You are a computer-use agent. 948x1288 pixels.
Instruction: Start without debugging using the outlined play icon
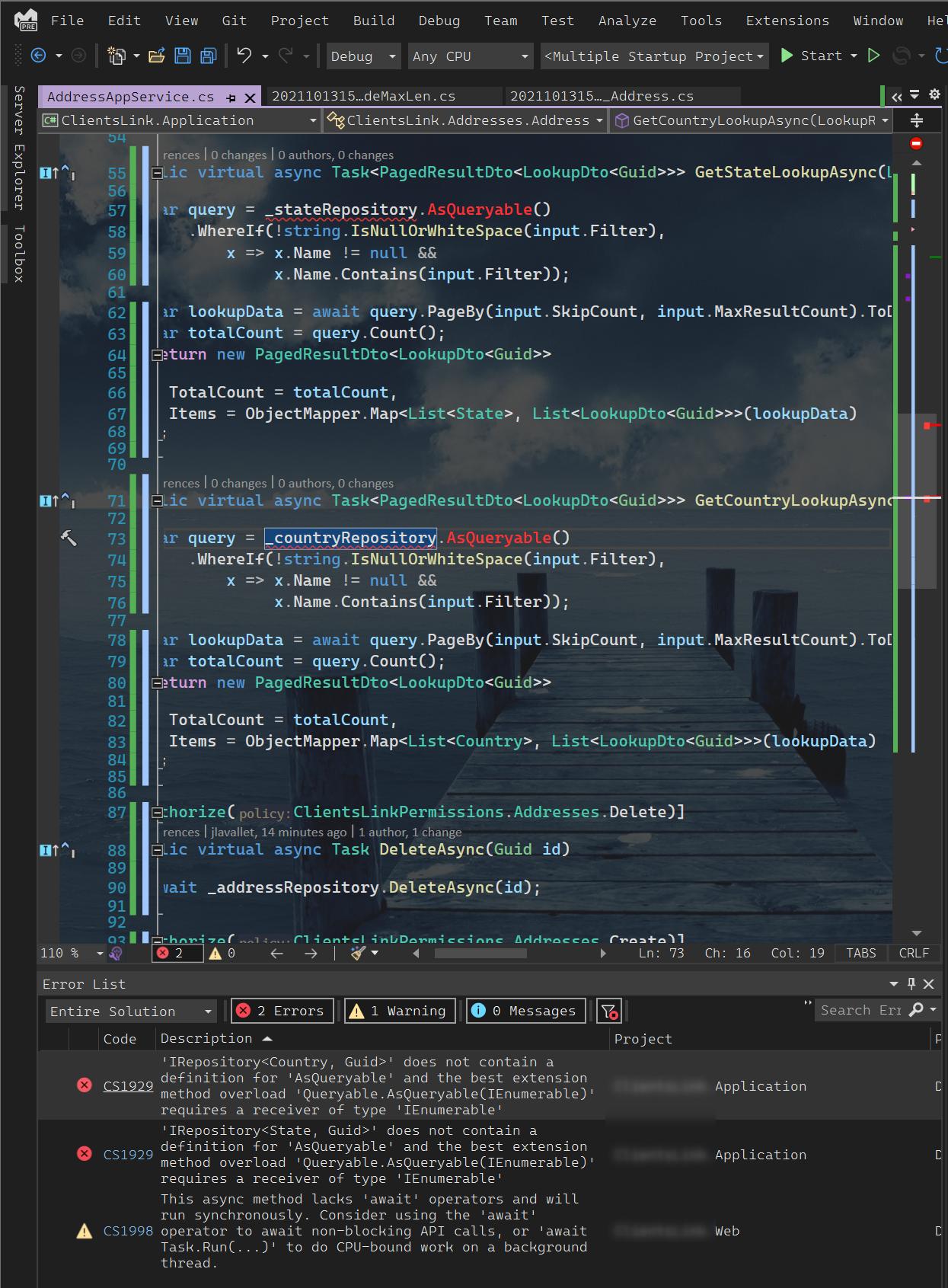tap(874, 56)
